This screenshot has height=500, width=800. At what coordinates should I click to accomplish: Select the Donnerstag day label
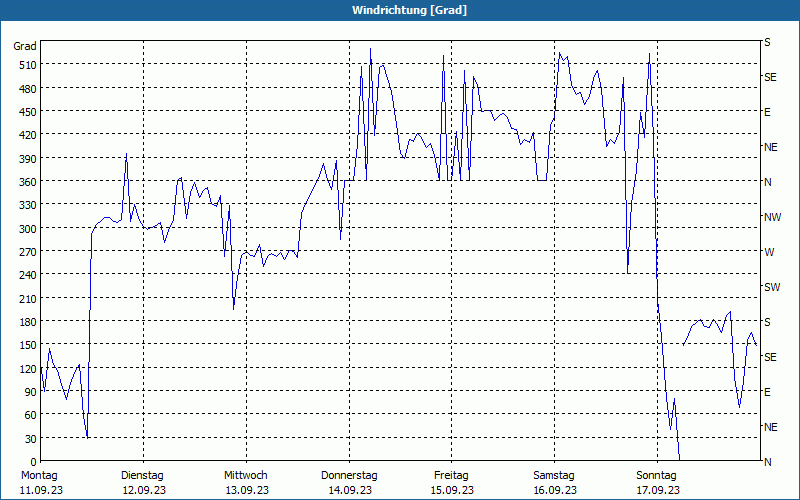click(349, 476)
